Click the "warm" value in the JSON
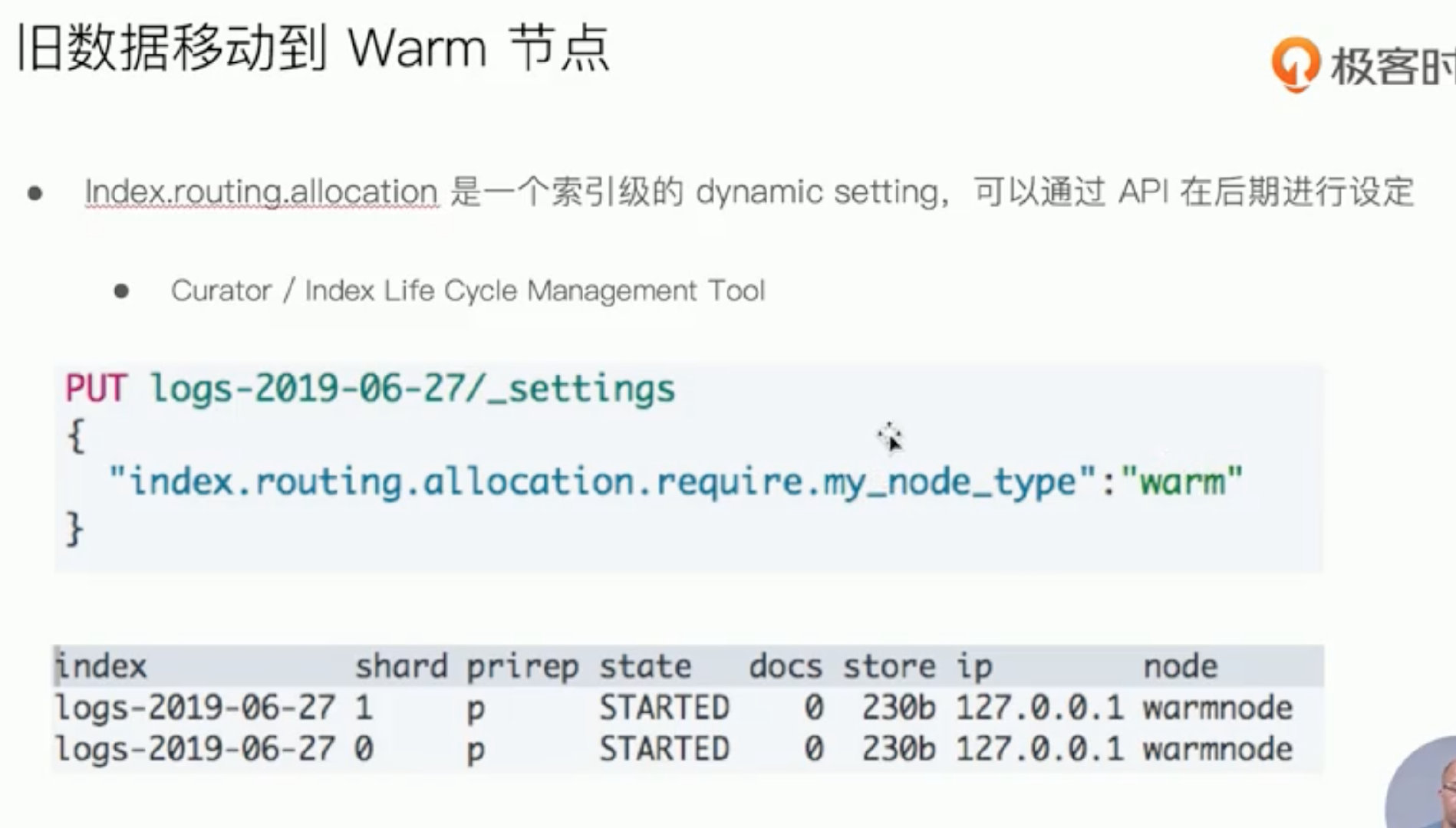This screenshot has height=828, width=1456. click(1181, 481)
